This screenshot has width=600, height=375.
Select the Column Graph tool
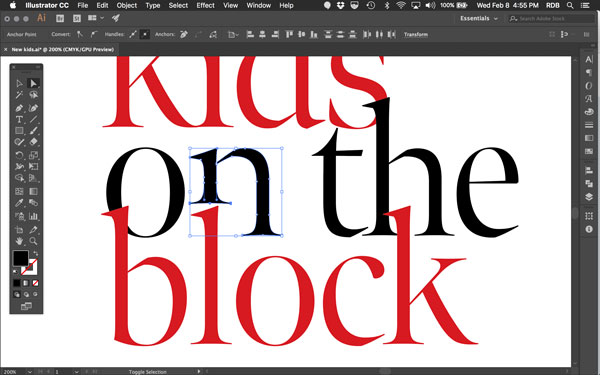33,216
